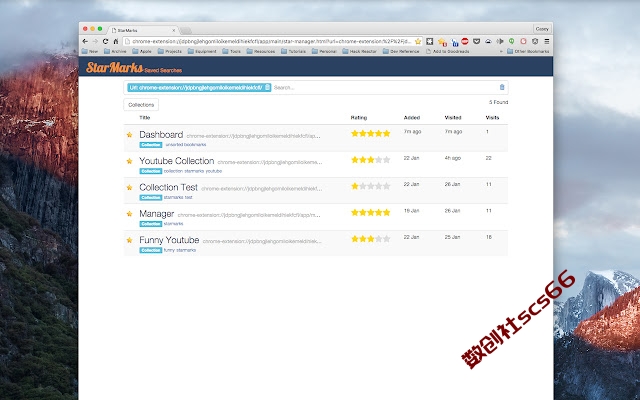Open the Dev Reference bookmarks folder

point(401,51)
